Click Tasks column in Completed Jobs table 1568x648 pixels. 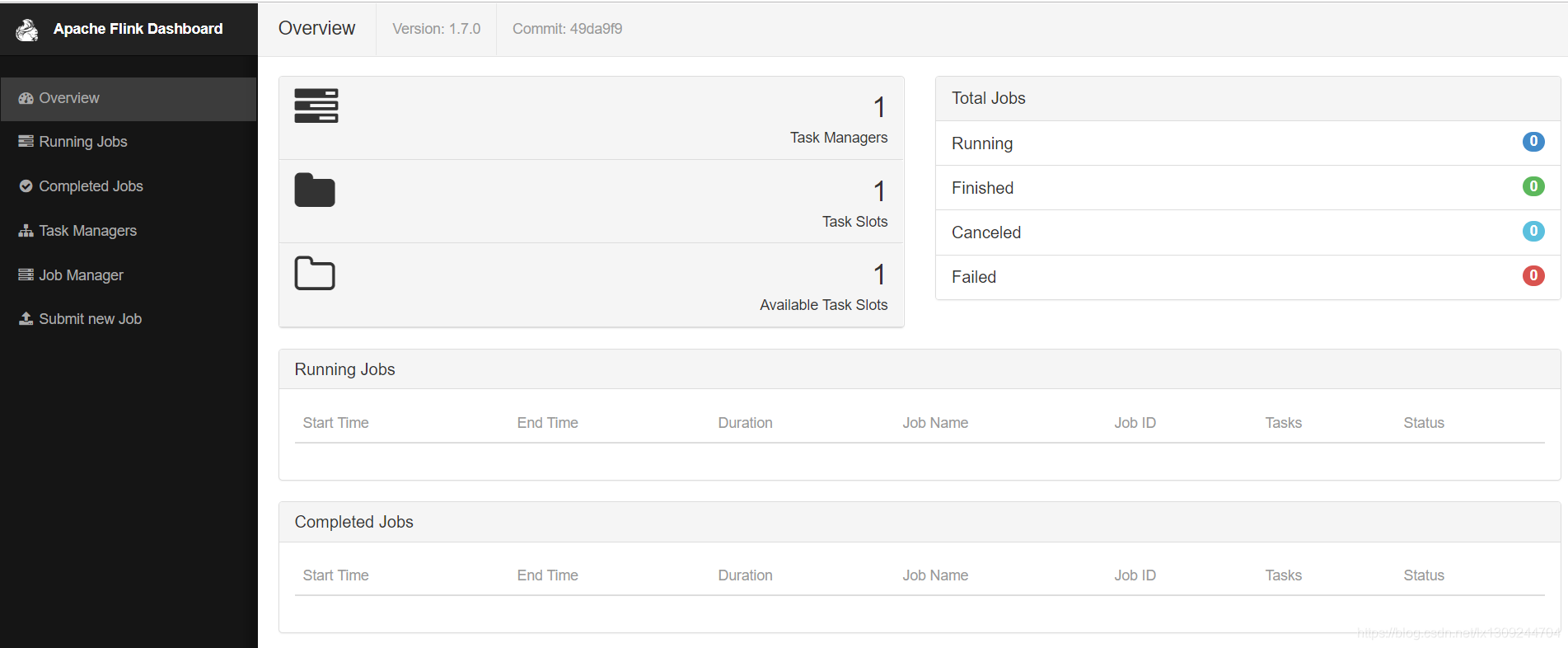[1283, 575]
